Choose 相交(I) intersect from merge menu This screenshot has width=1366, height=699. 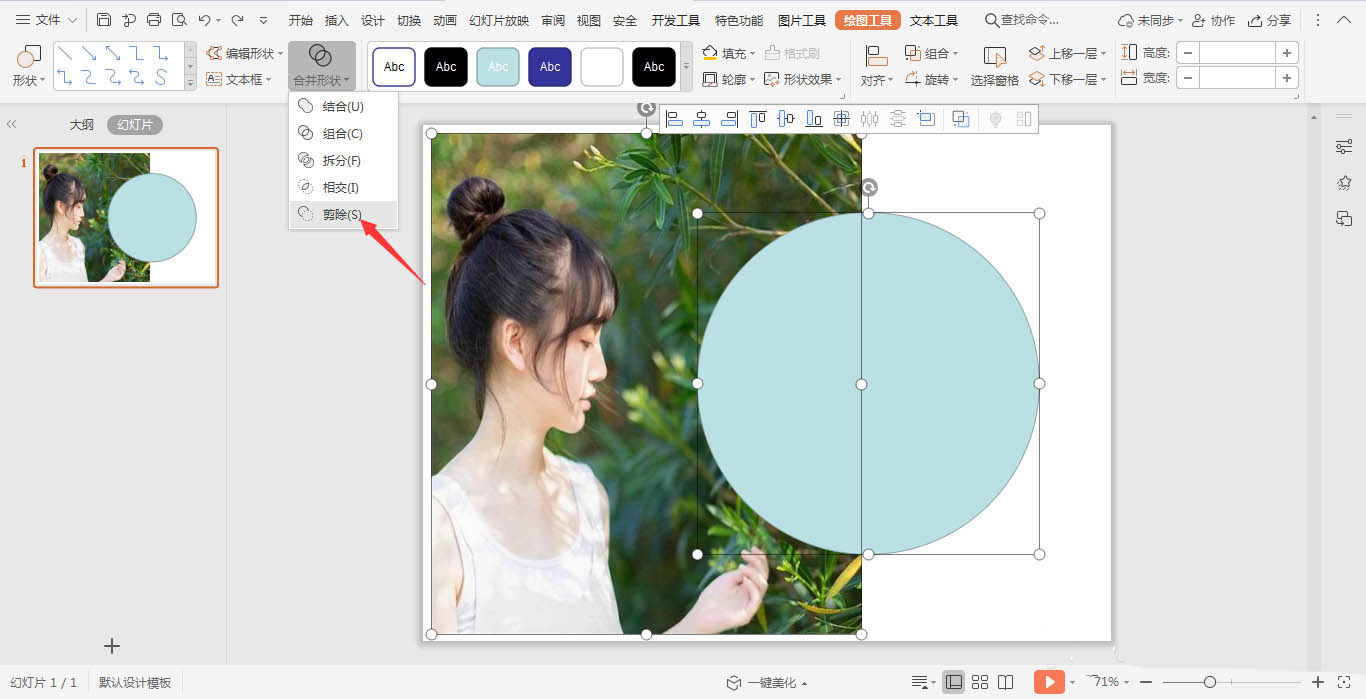pos(341,187)
